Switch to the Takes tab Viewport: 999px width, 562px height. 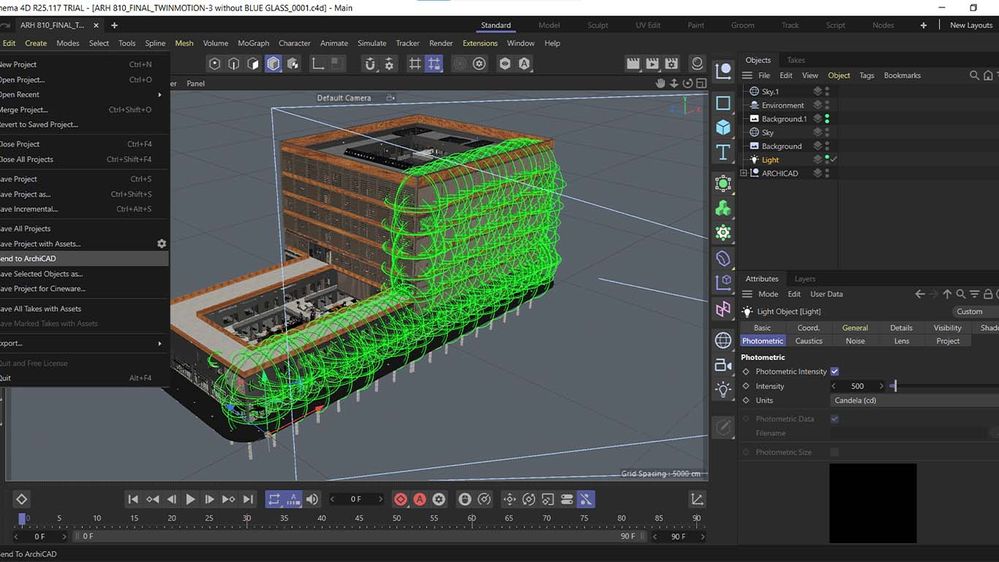tap(796, 60)
